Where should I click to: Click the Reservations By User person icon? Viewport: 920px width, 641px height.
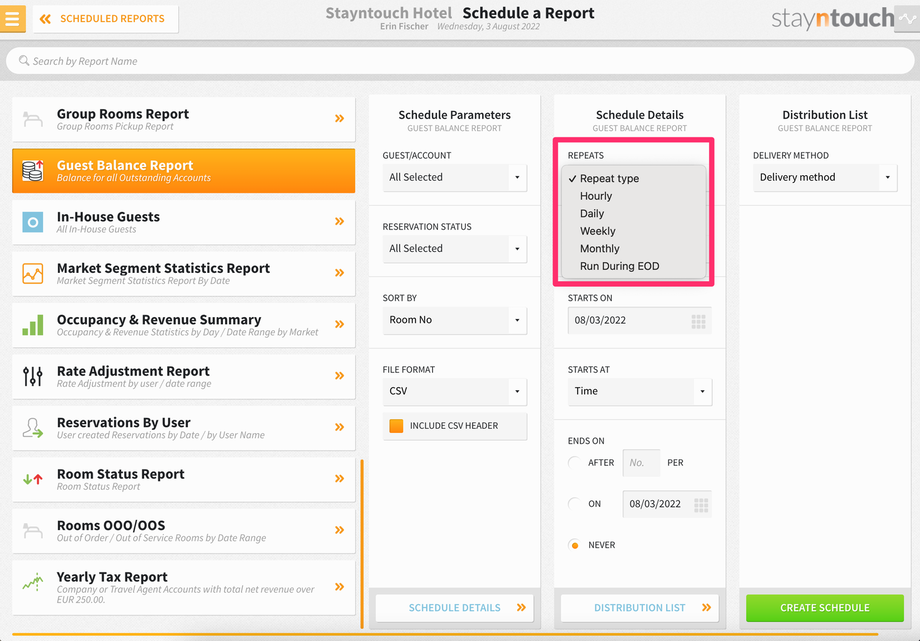coord(33,428)
